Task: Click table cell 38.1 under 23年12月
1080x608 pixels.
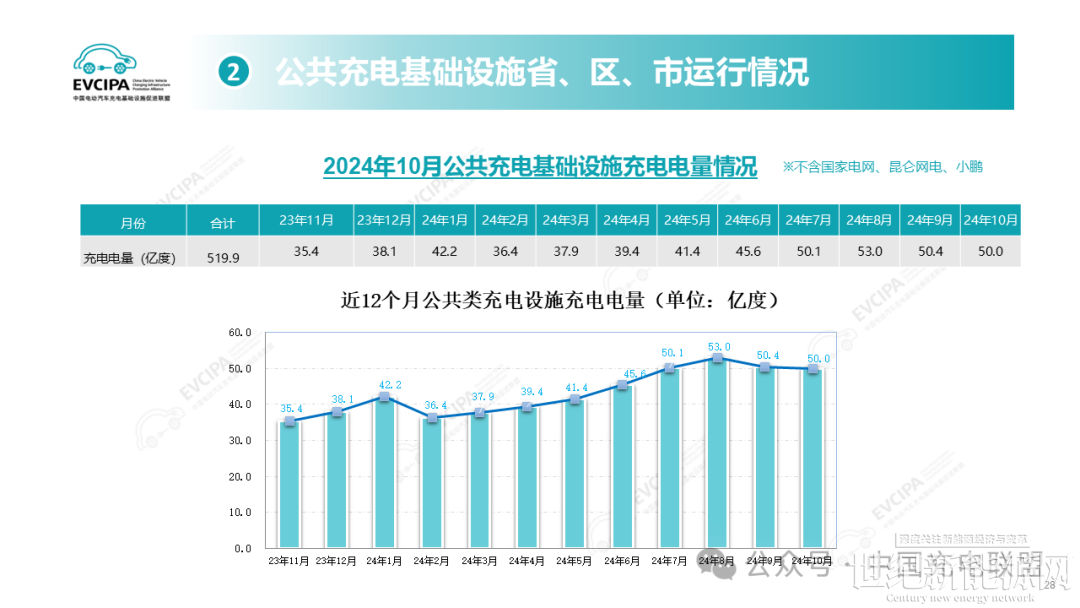Action: [x=384, y=252]
